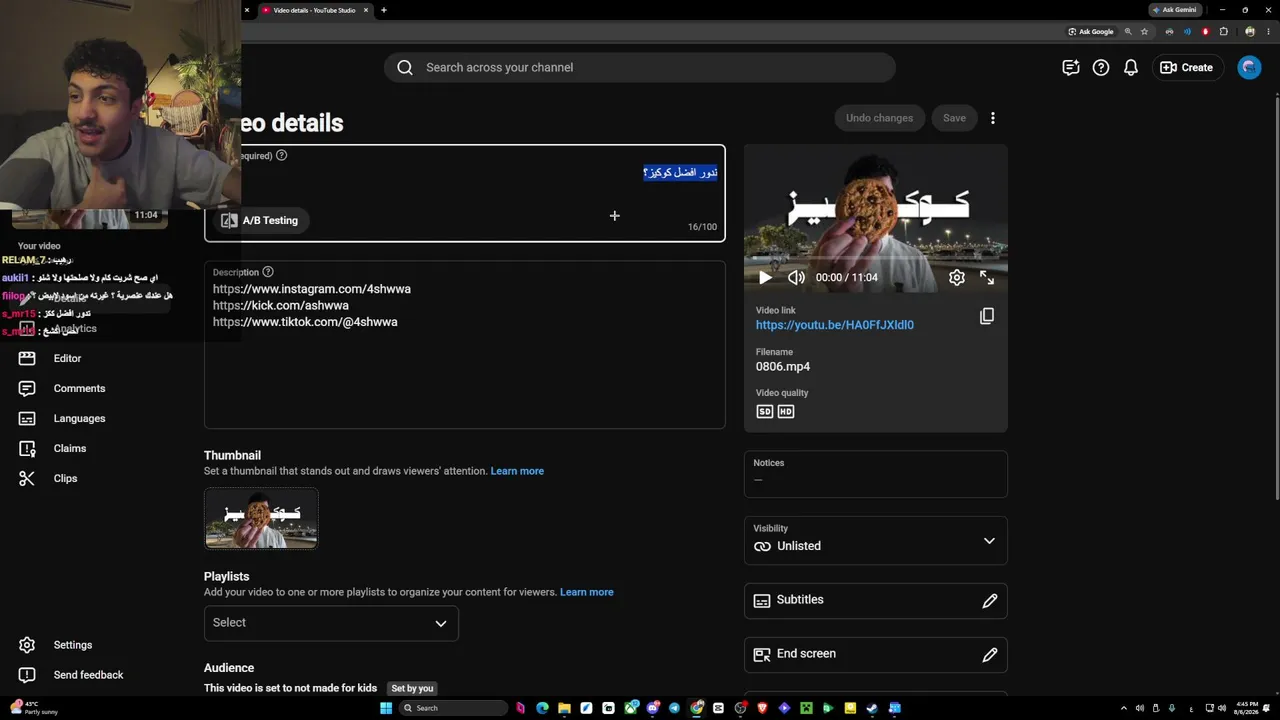
Task: Open Microsoft Edge from the taskbar
Action: click(x=542, y=708)
